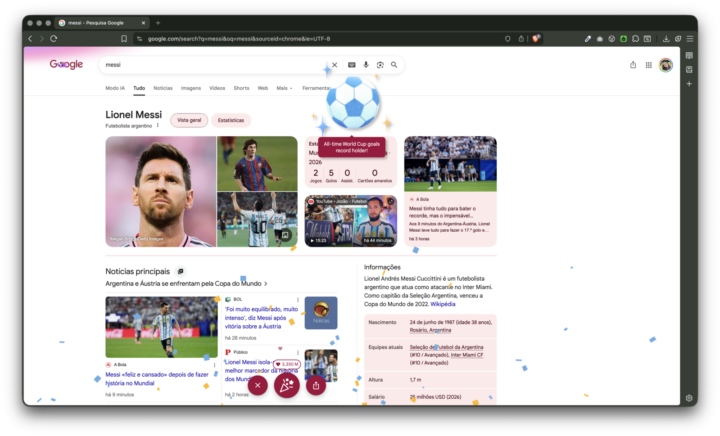Click the soccer ball celebration icon

[353, 103]
